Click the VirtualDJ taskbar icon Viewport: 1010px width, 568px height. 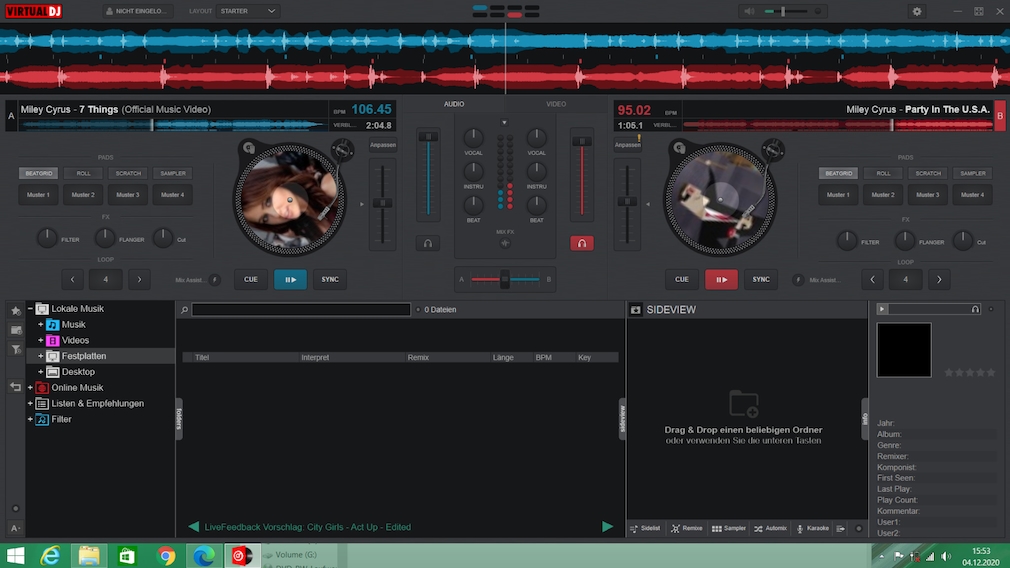pos(242,555)
